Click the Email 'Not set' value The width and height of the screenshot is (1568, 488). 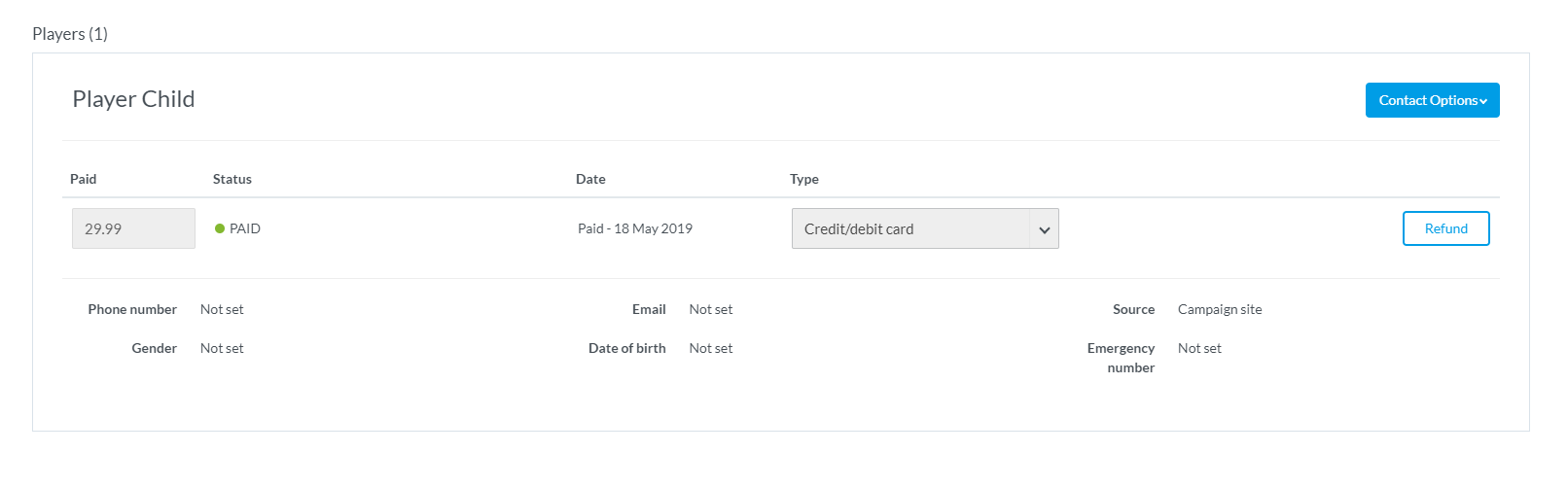711,309
